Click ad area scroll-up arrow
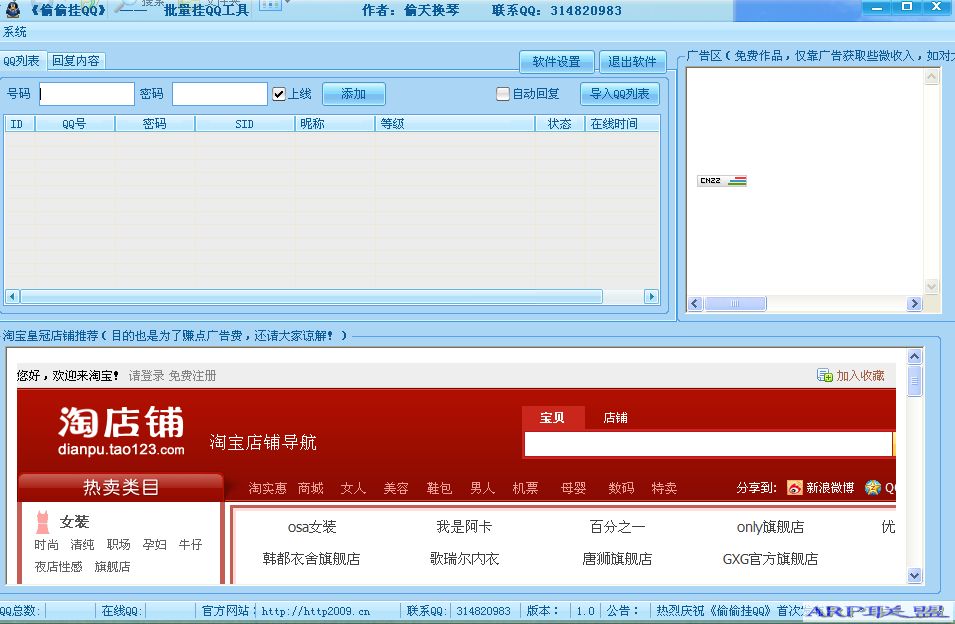 [931, 77]
